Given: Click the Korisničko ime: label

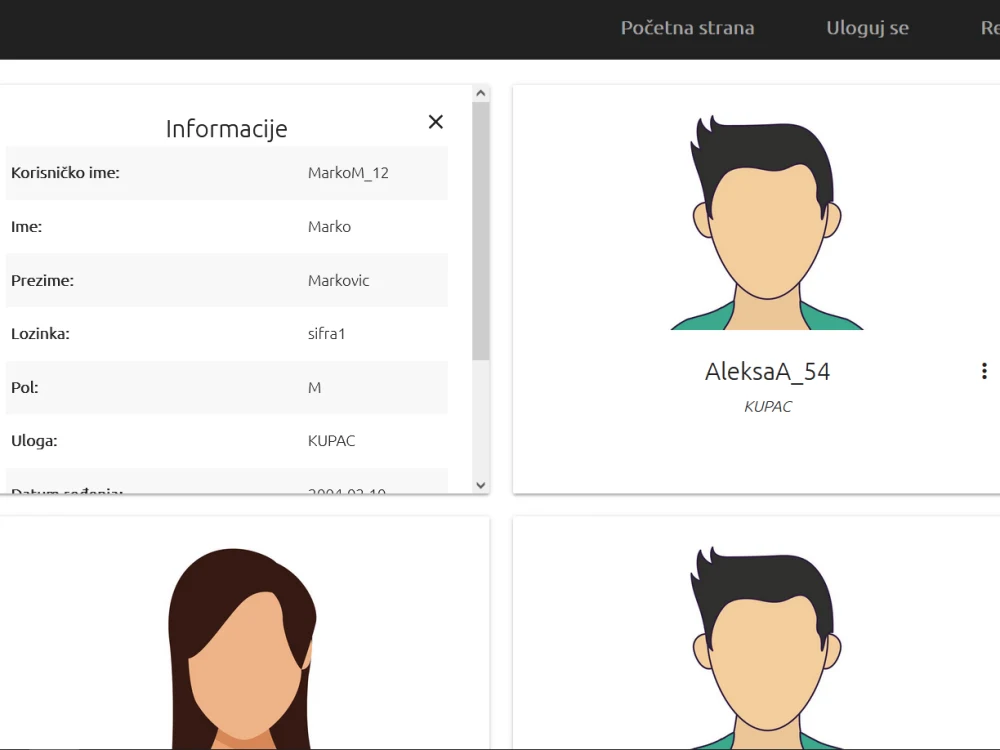Looking at the screenshot, I should pos(65,173).
